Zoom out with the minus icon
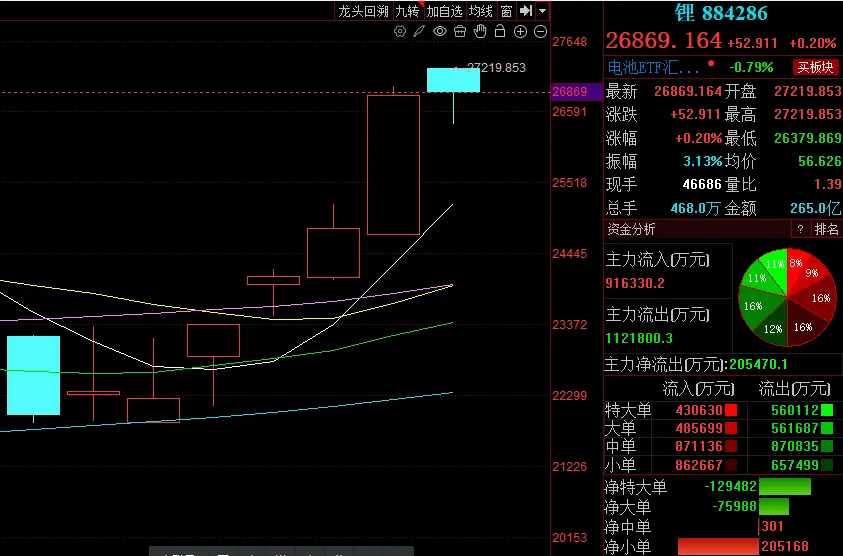Image resolution: width=843 pixels, height=556 pixels. pyautogui.click(x=540, y=32)
